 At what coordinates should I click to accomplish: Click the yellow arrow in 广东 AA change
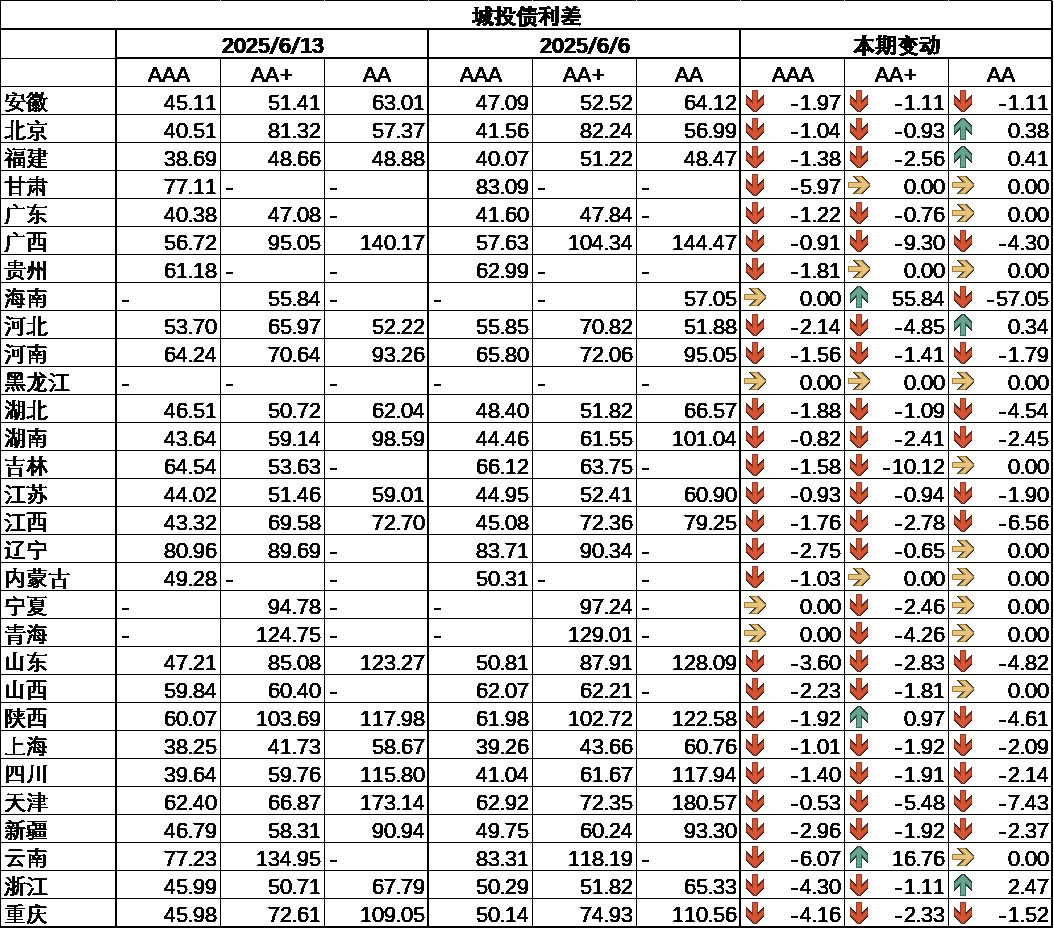[963, 214]
